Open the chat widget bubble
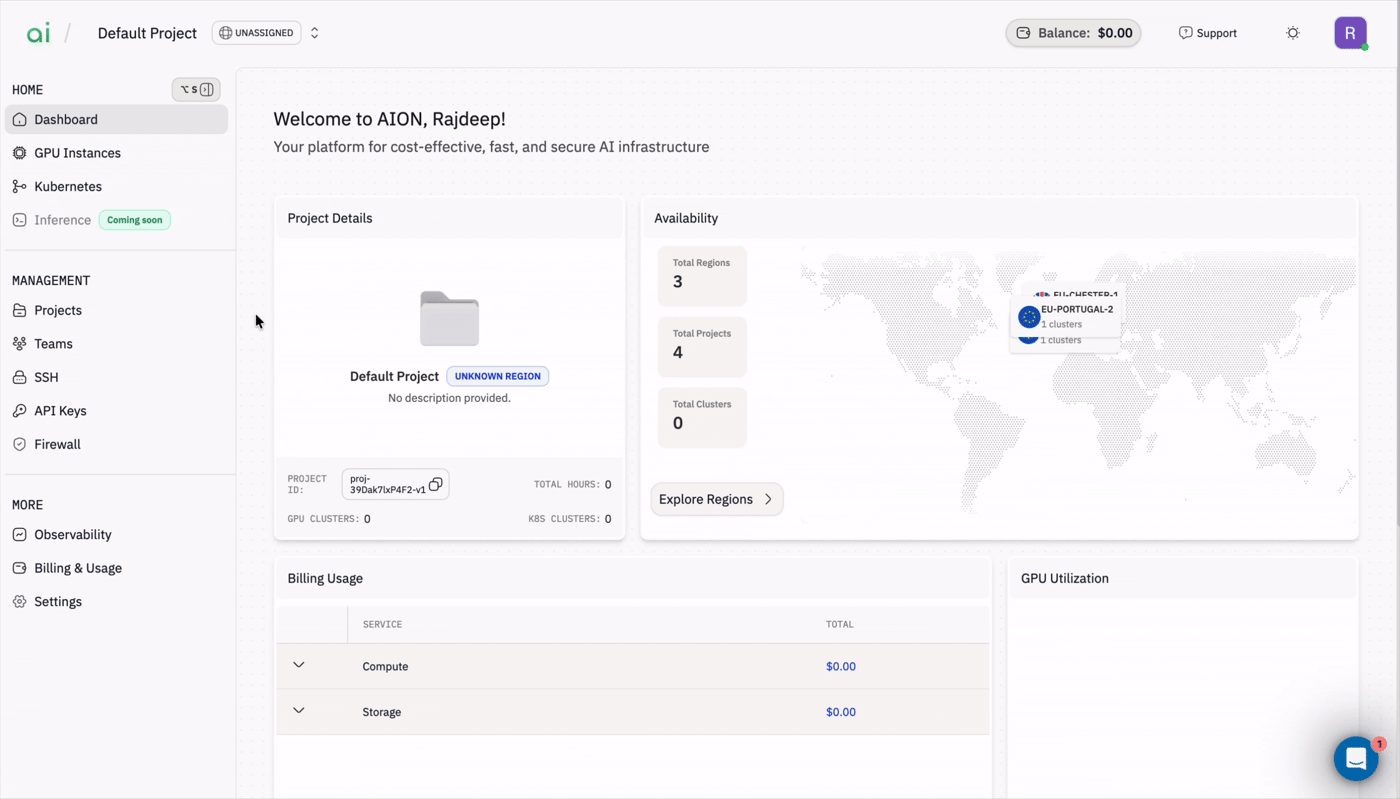The height and width of the screenshot is (799, 1400). click(1356, 759)
